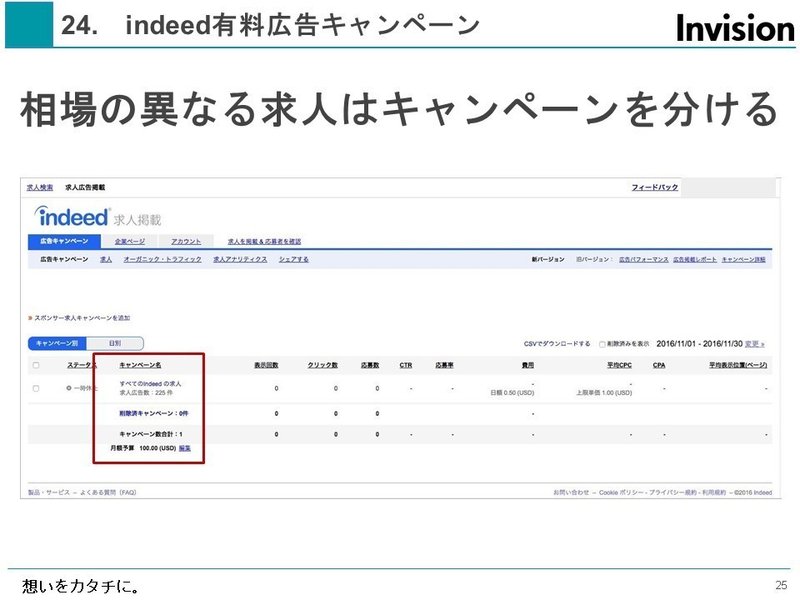
Task: Open the すべてのIndeedの求人 campaign
Action: point(150,383)
